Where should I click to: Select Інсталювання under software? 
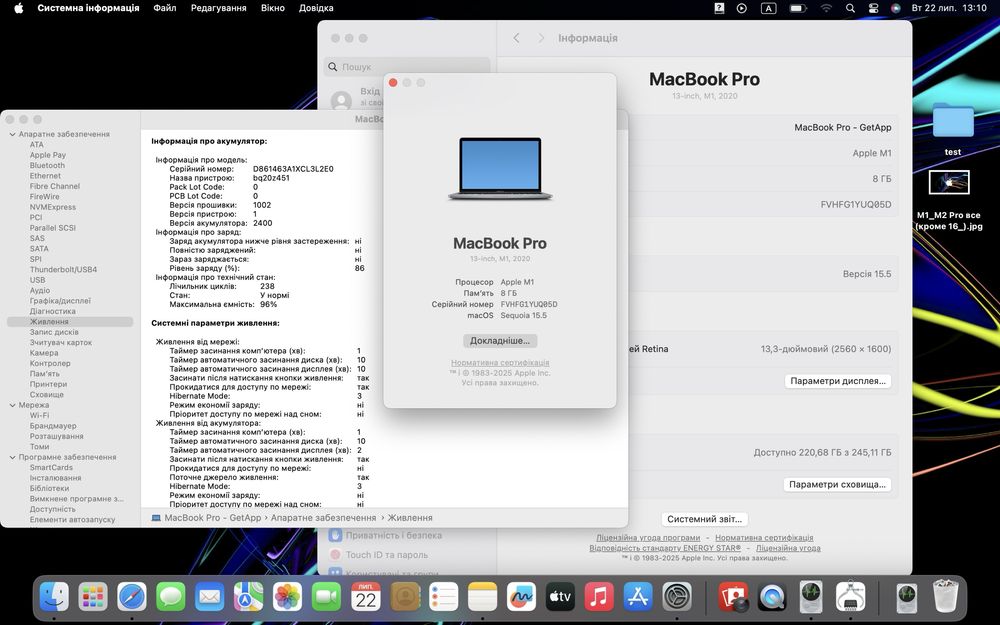[x=55, y=478]
